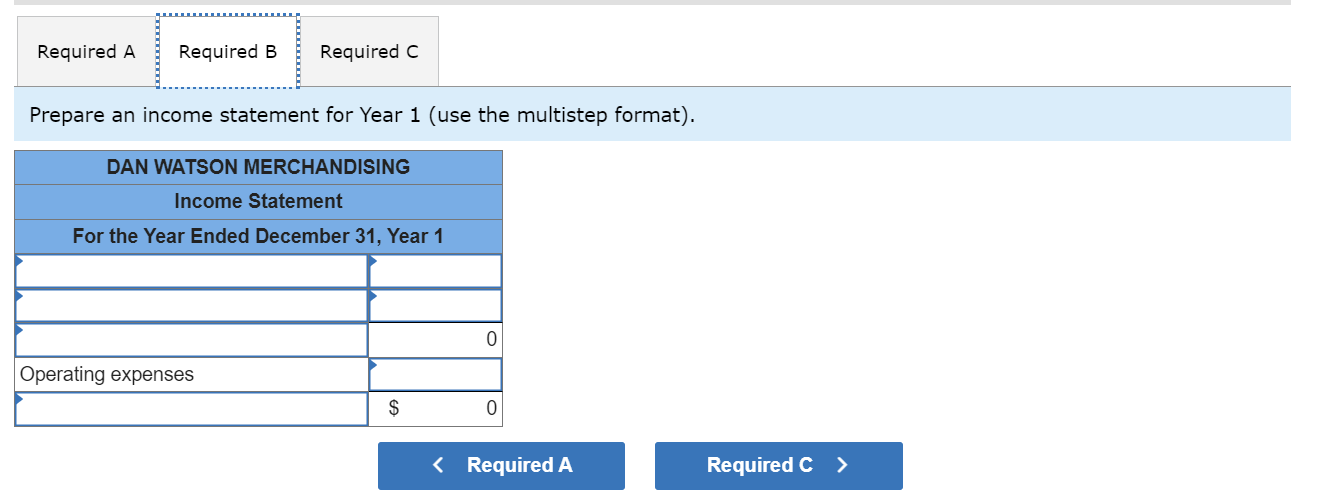Click the multistep format instruction text

tap(362, 115)
